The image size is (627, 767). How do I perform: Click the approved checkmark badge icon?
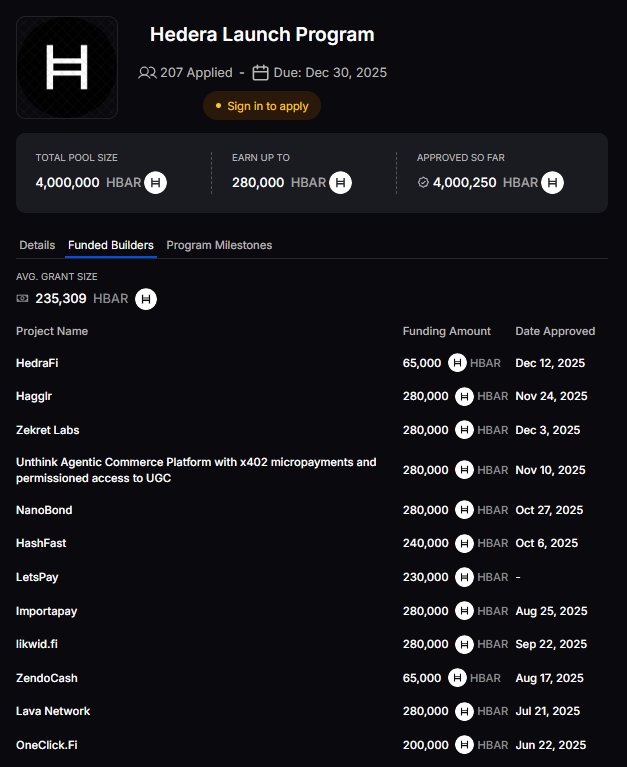(x=423, y=183)
